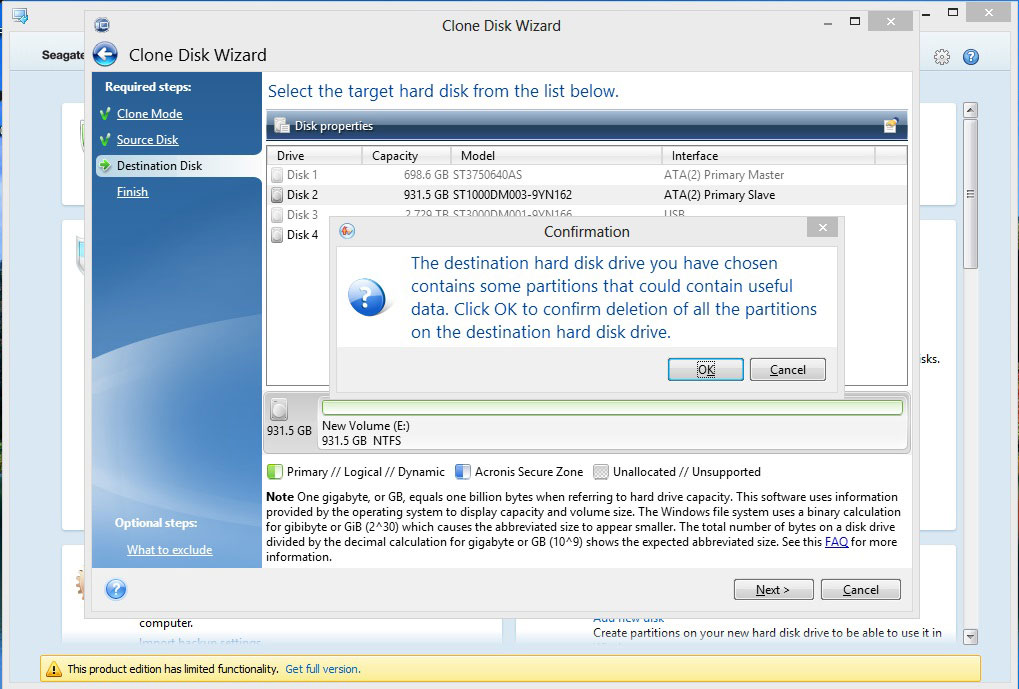Select Destination Disk step
The height and width of the screenshot is (689, 1019).
tap(159, 166)
